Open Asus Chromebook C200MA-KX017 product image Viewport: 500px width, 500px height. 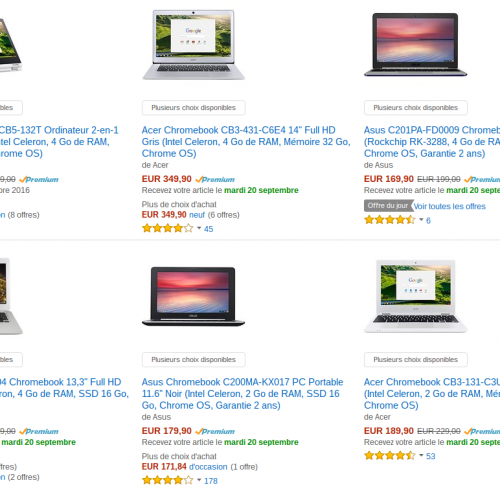click(193, 296)
